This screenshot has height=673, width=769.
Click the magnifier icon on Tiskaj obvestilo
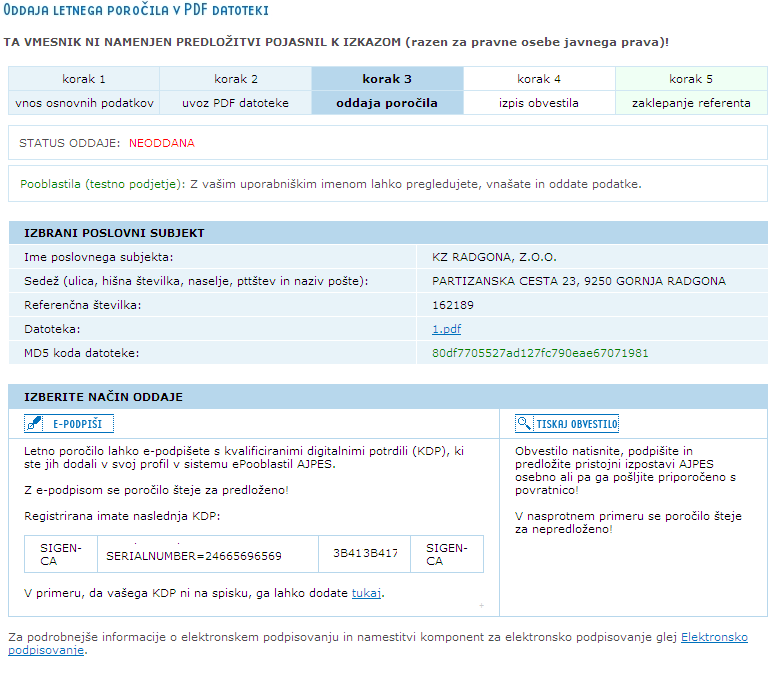525,424
